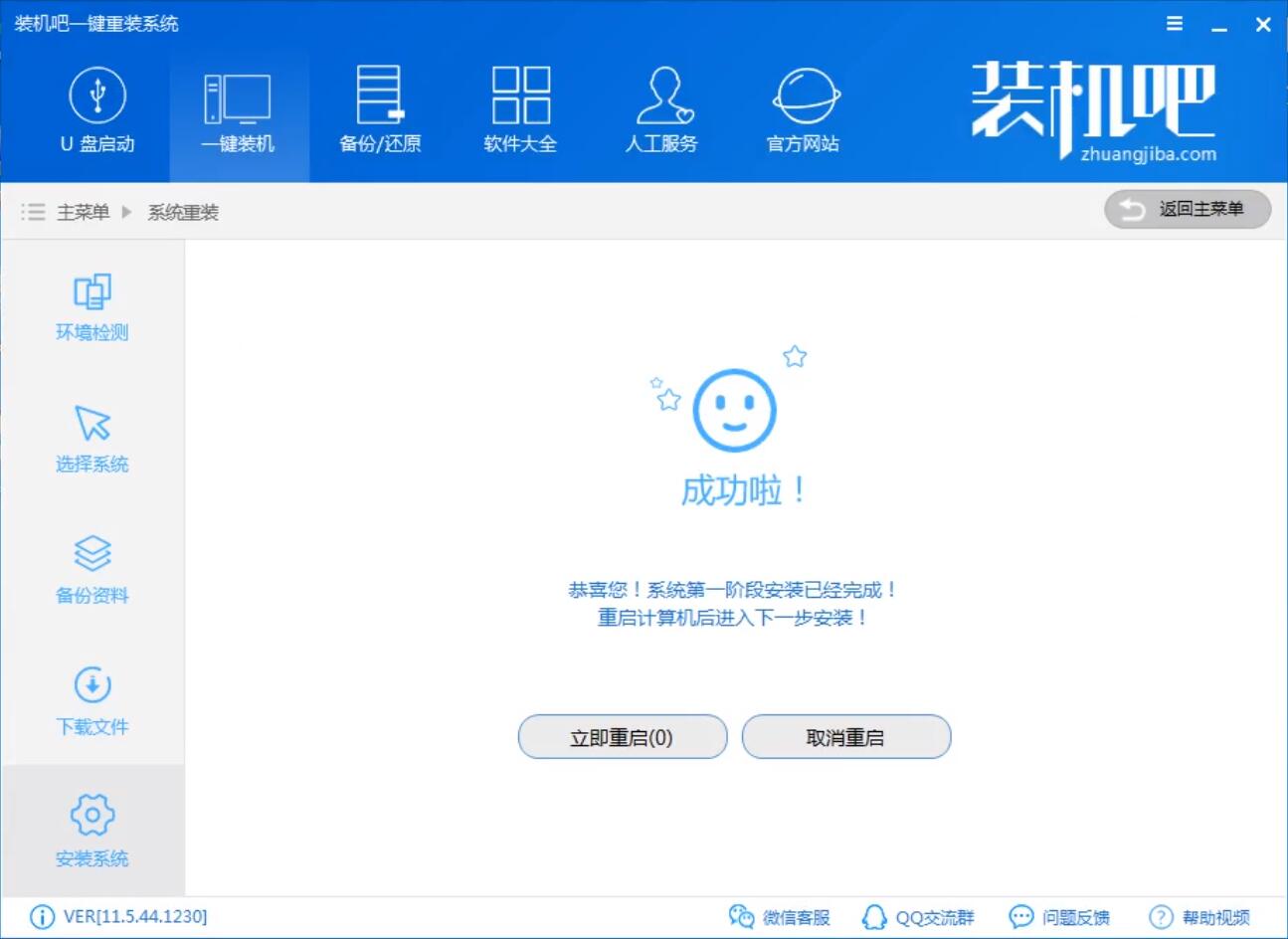This screenshot has height=939, width=1288.
Task: Click the 环境检测 environment check sidebar icon
Action: 92,306
